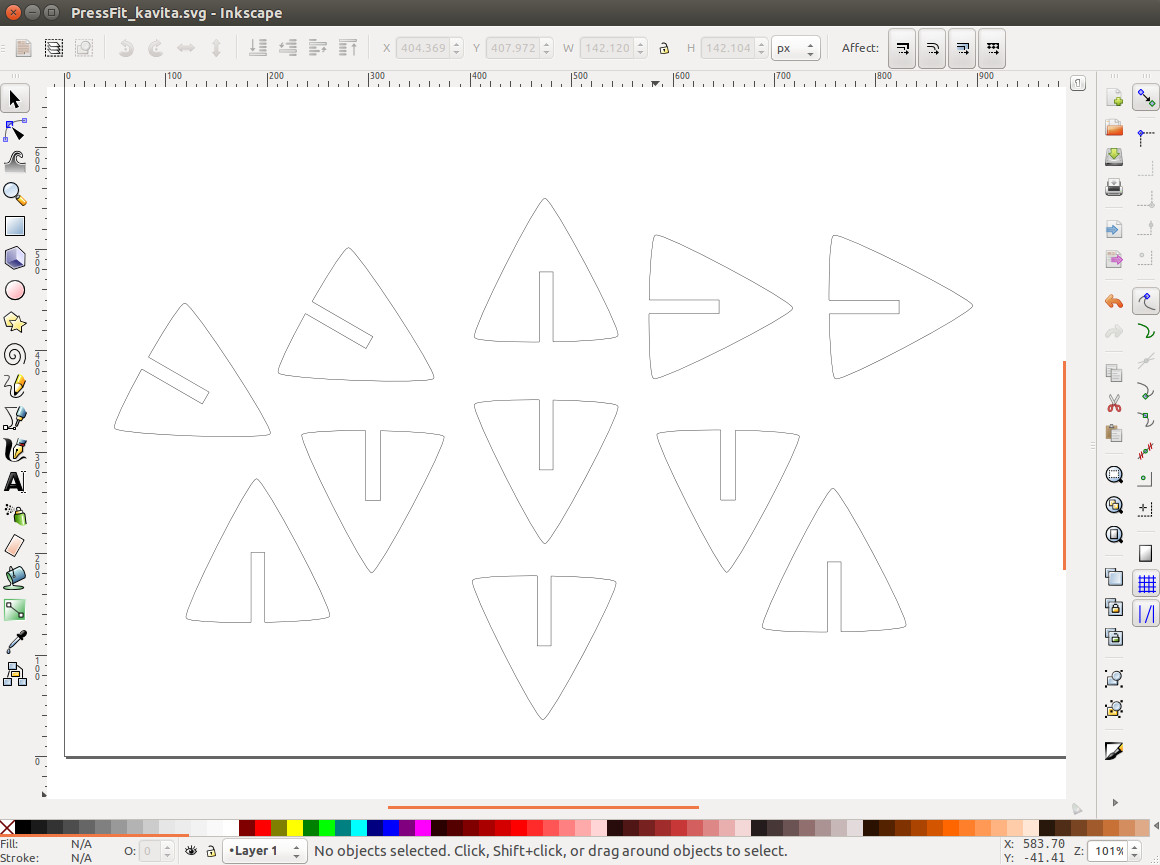Select the Pencil freehand tool

(x=15, y=386)
